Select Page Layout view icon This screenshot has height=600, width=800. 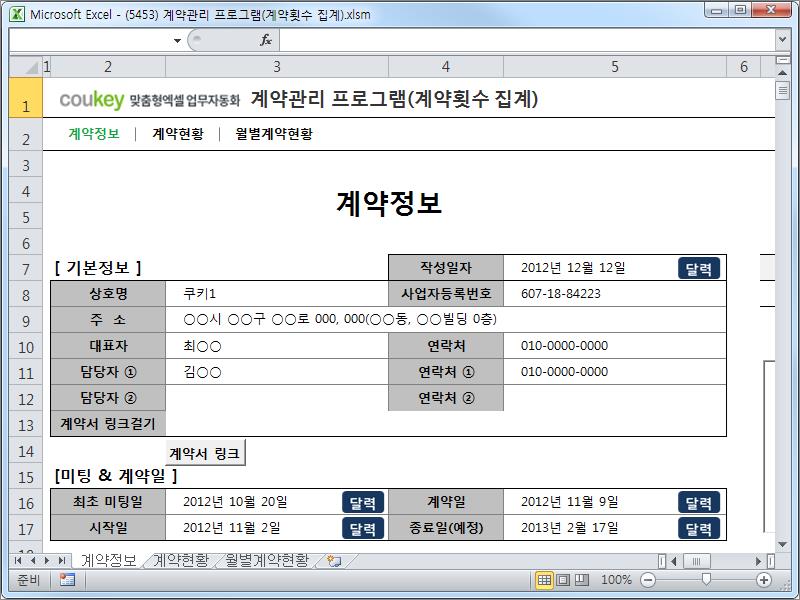pyautogui.click(x=563, y=580)
